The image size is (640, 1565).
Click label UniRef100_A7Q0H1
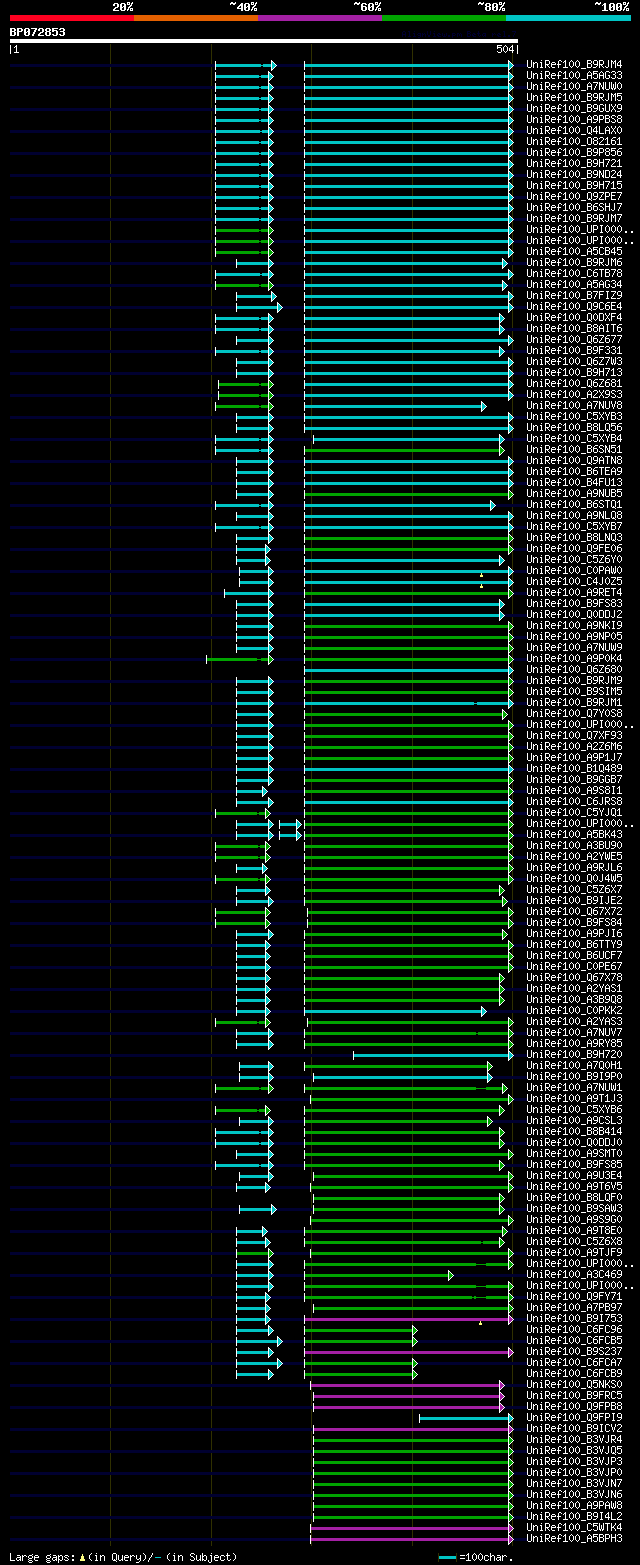point(574,1065)
